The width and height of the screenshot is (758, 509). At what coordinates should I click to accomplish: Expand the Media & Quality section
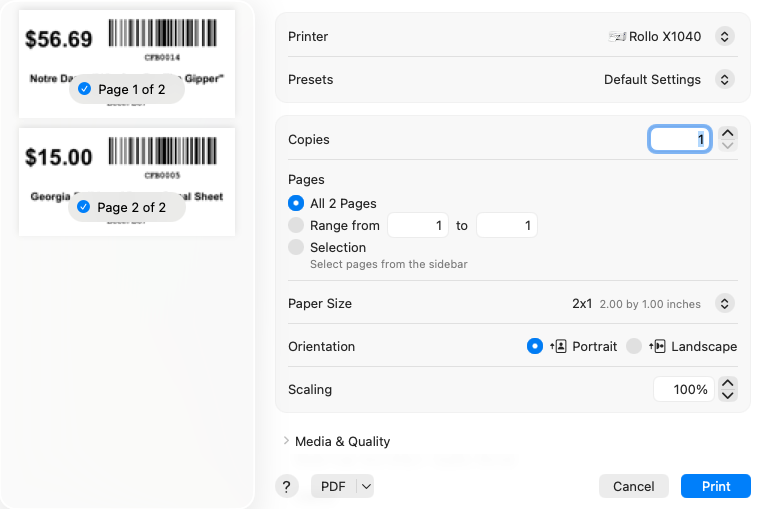click(286, 440)
